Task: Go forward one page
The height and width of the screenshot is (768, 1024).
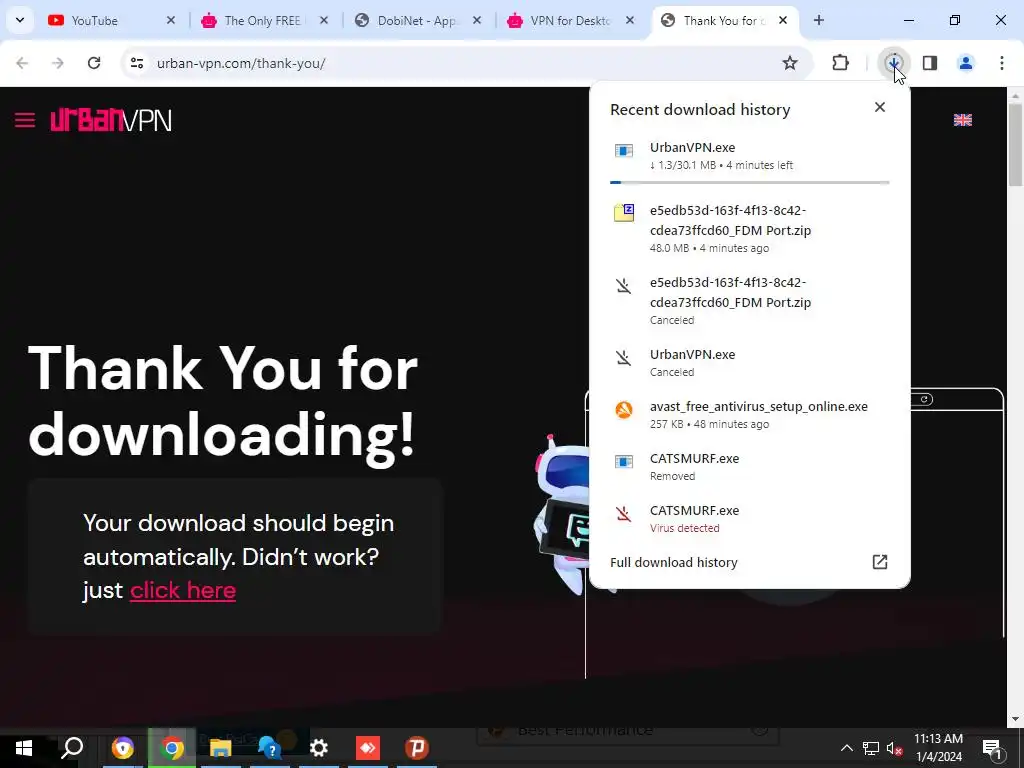Action: pos(58,63)
